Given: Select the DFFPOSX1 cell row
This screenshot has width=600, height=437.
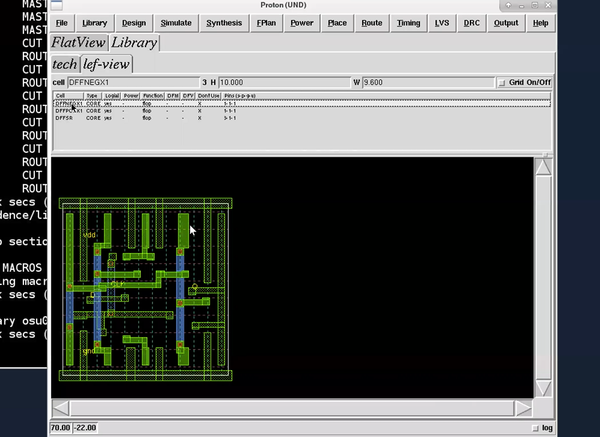Looking at the screenshot, I should (x=302, y=111).
